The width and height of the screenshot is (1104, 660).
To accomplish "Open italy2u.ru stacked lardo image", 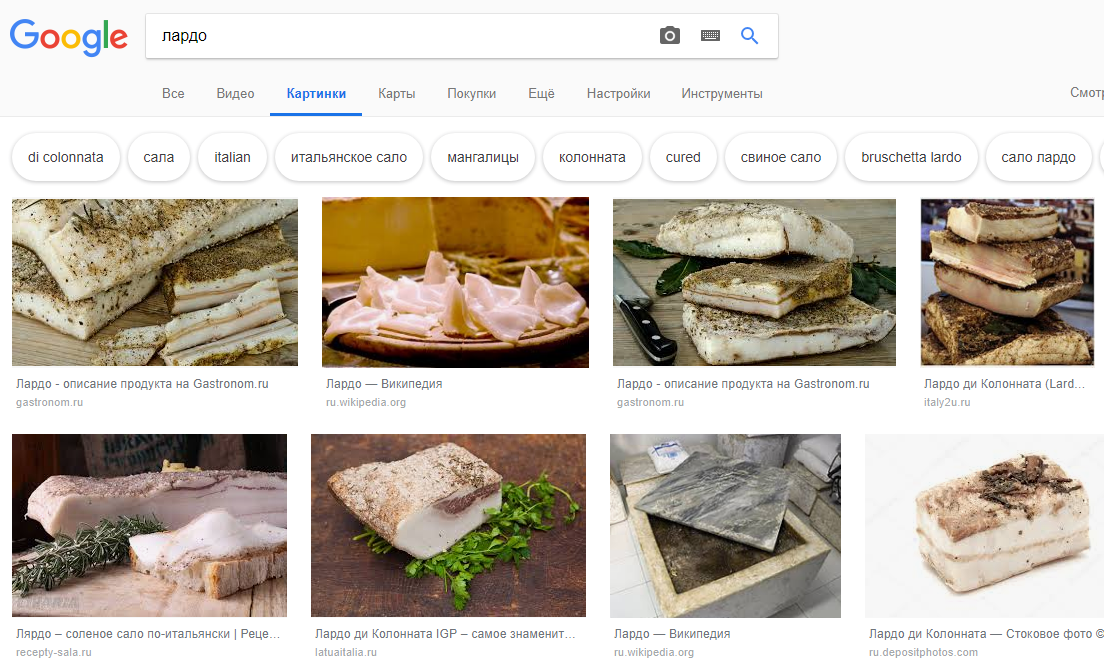I will [1007, 282].
